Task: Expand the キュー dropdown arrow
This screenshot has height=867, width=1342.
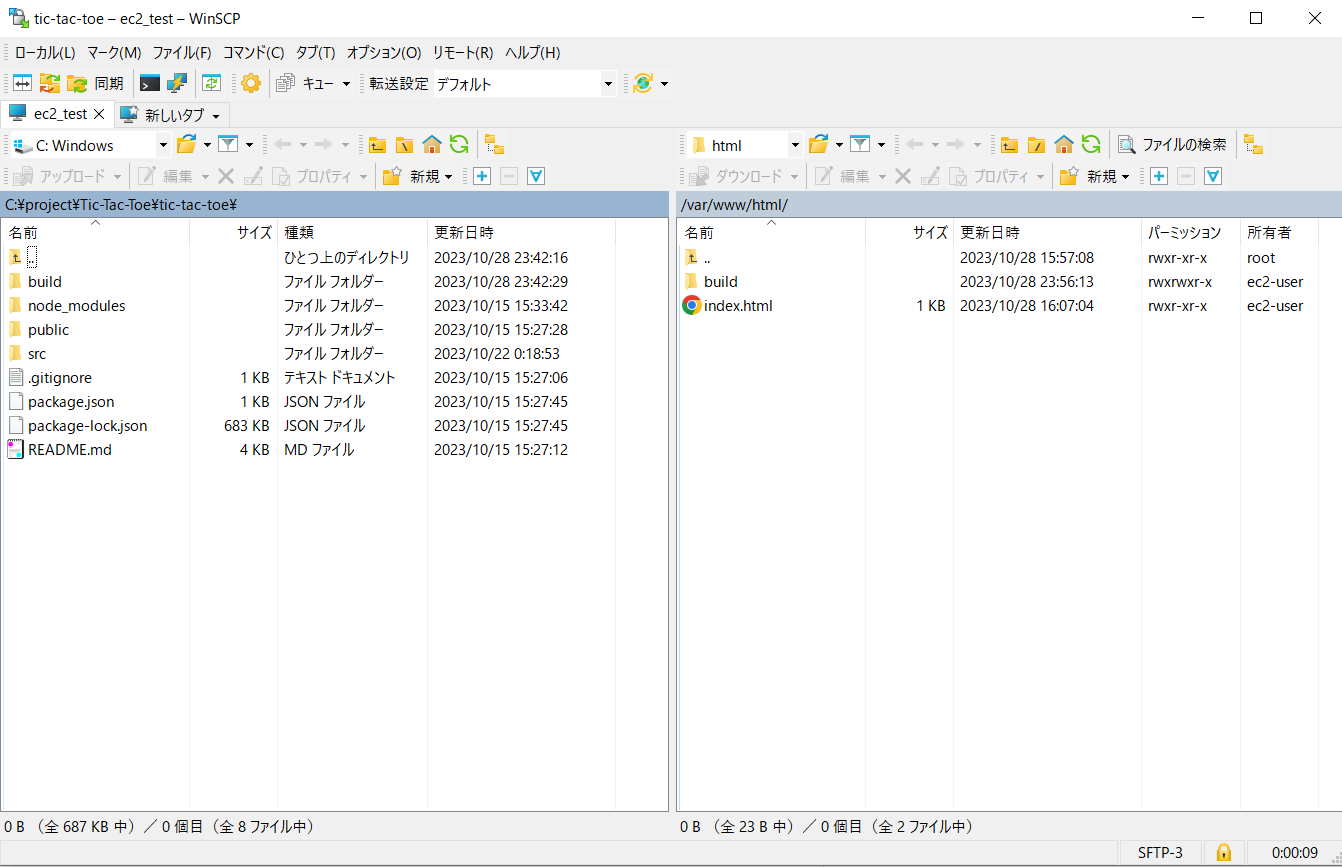Action: [346, 84]
